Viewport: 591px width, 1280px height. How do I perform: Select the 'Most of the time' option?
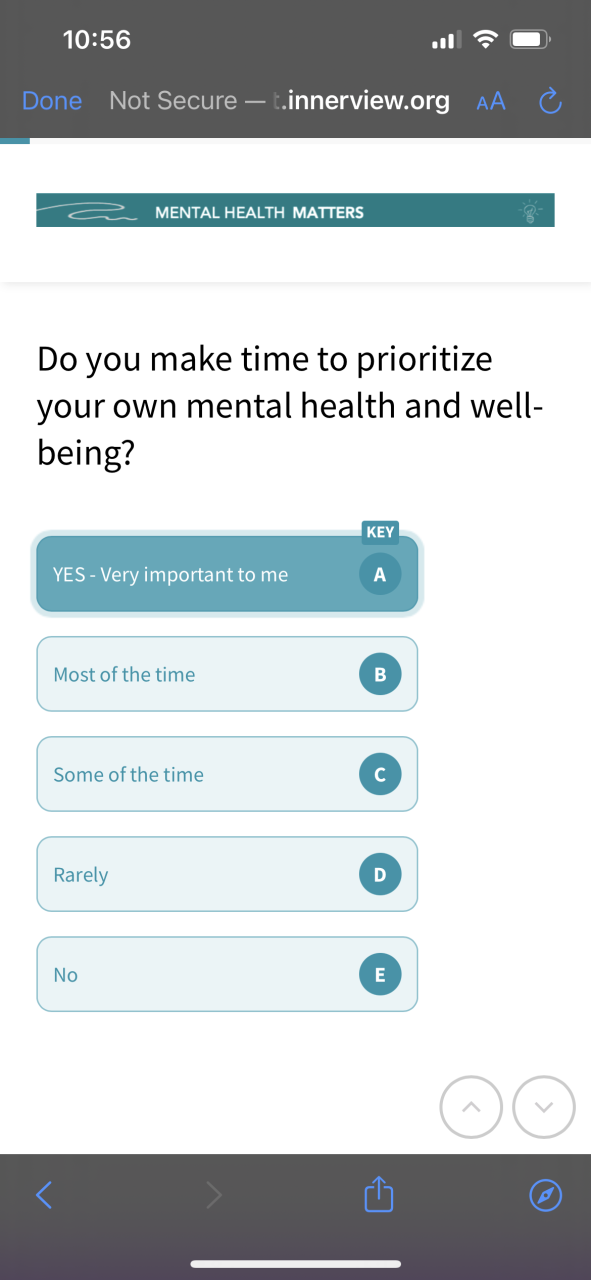point(227,674)
